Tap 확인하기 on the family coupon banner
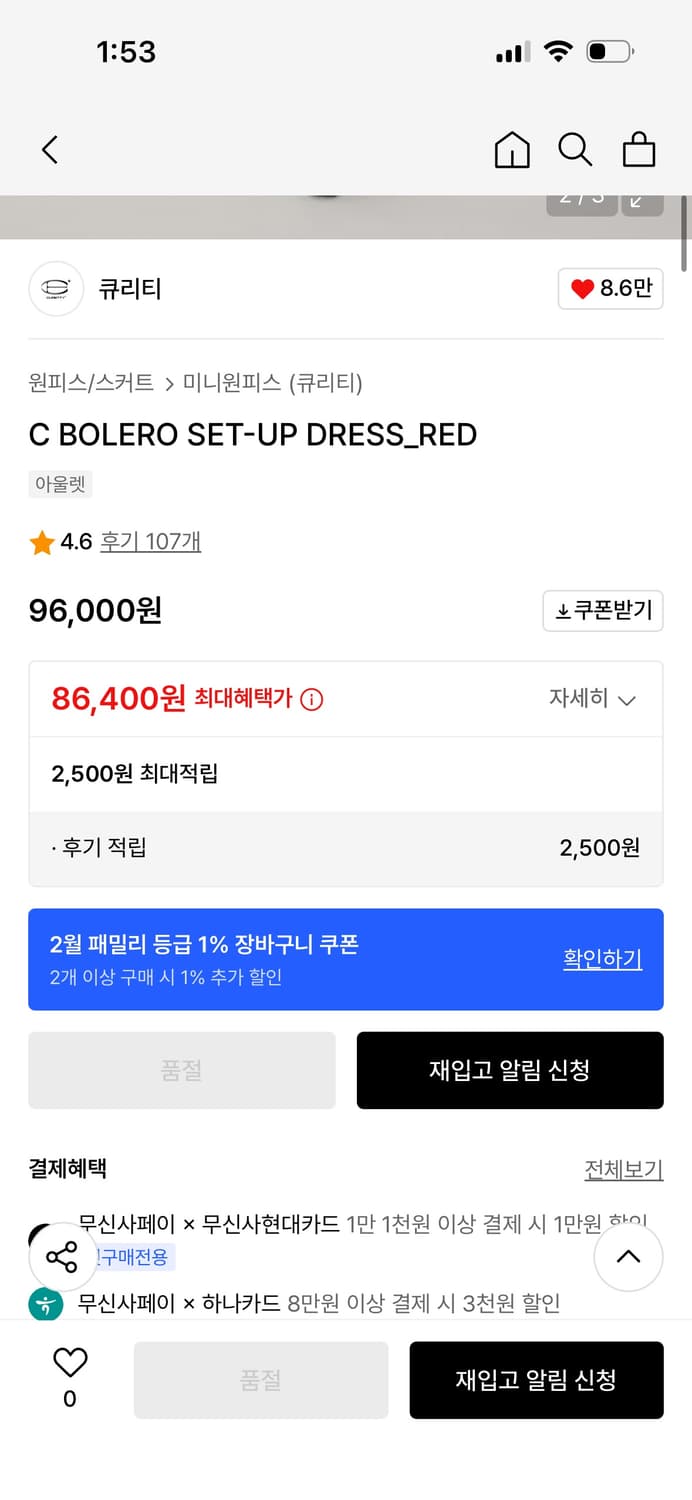 (602, 959)
